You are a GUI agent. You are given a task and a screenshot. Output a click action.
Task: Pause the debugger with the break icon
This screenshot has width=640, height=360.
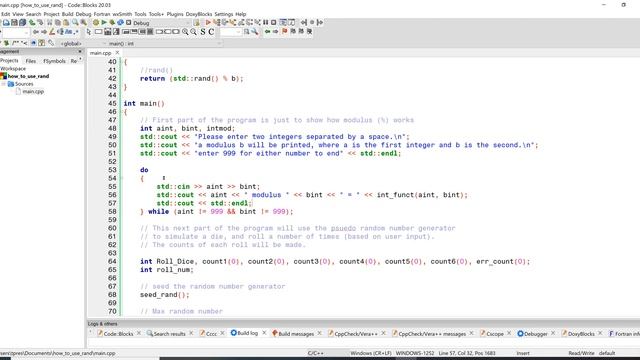pos(265,22)
